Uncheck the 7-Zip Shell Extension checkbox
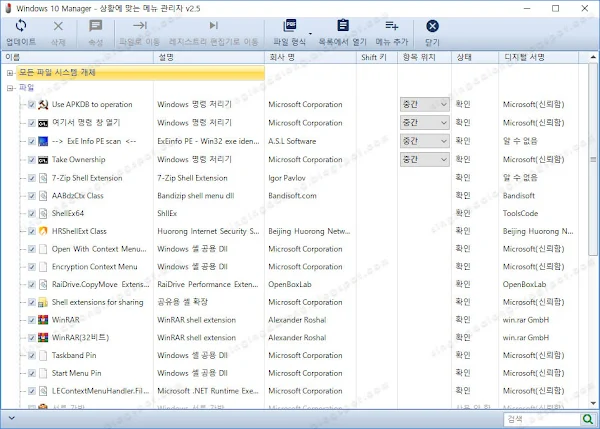 (x=32, y=178)
